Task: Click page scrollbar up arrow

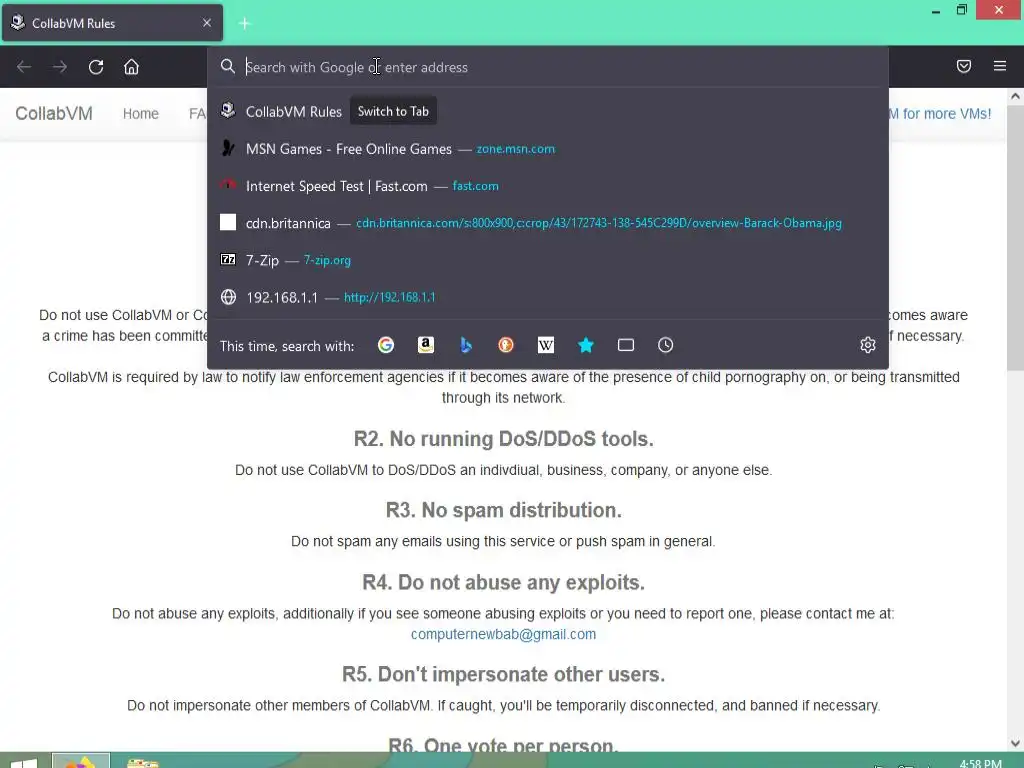Action: click(x=1015, y=97)
